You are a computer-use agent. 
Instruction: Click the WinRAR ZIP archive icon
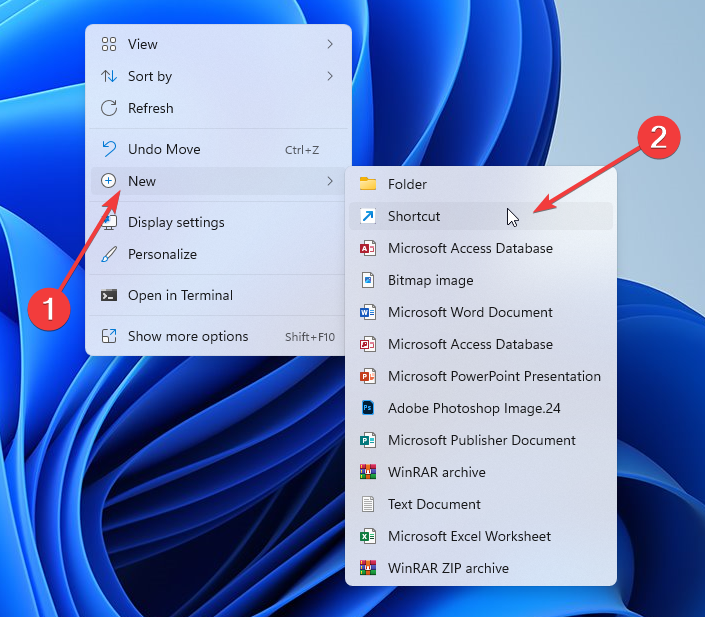click(368, 568)
